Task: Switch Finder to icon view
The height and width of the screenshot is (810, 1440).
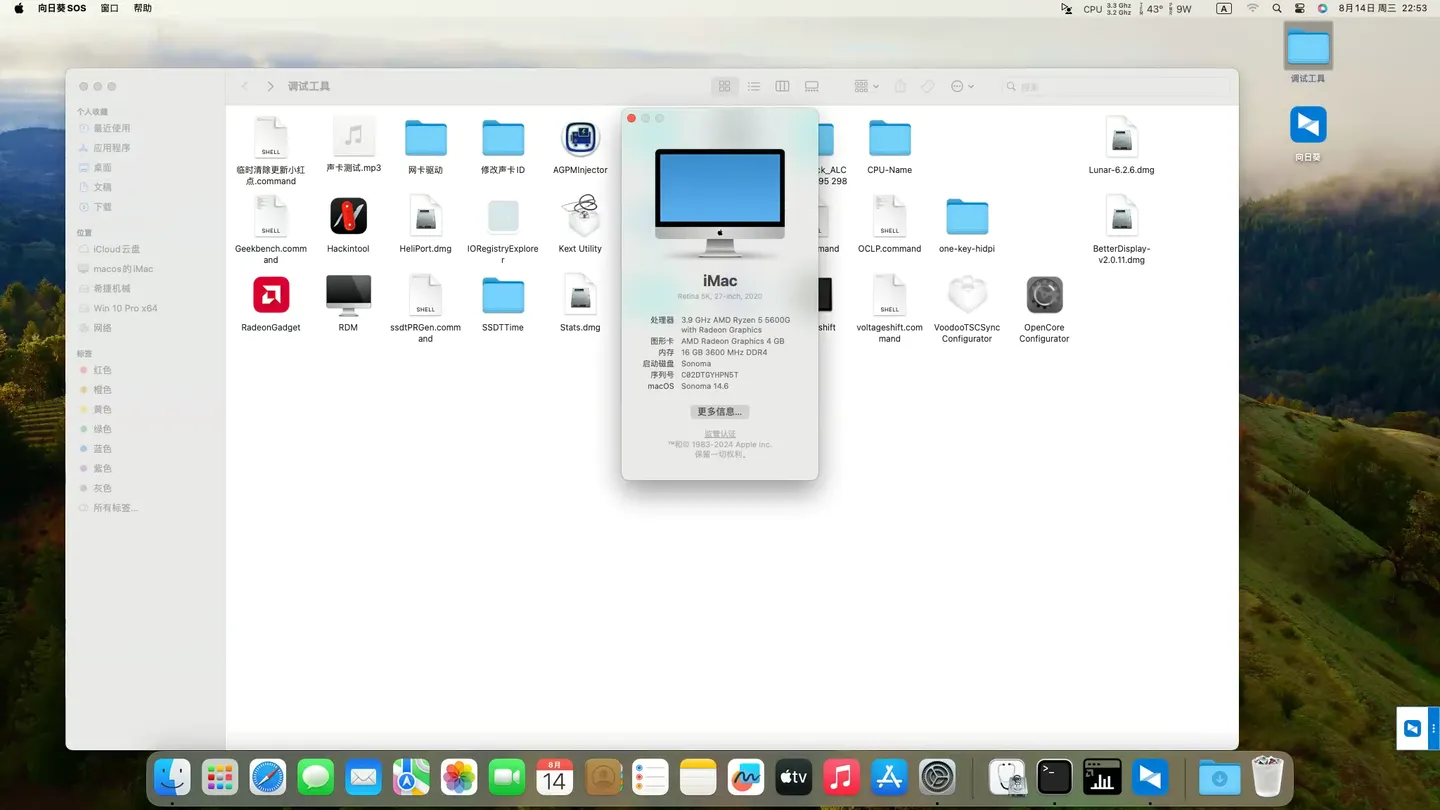Action: pos(725,87)
